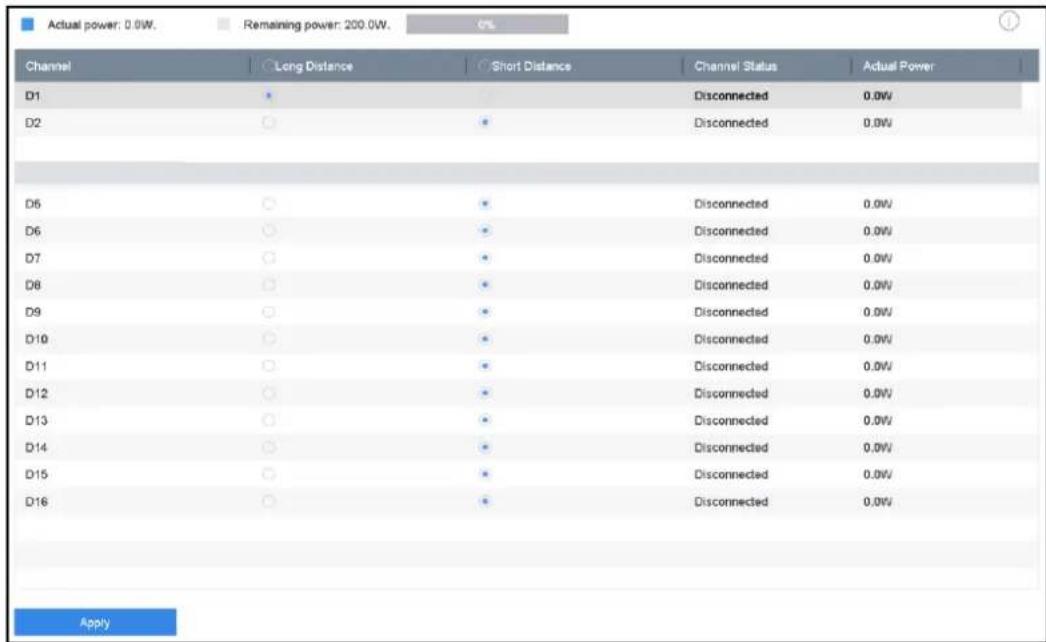Select Long Distance for channel D5
Screen dimensions: 1046x642
tap(269, 204)
